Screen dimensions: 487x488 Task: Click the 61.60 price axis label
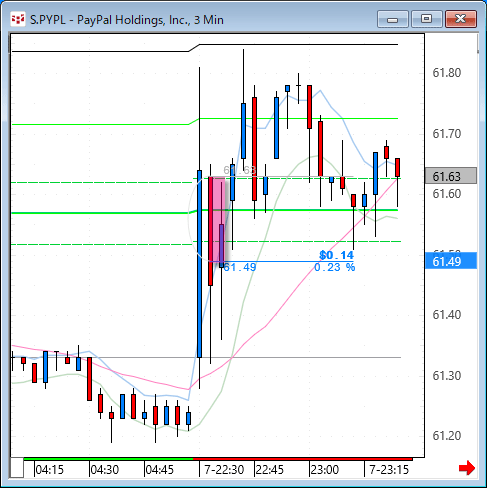coord(447,194)
